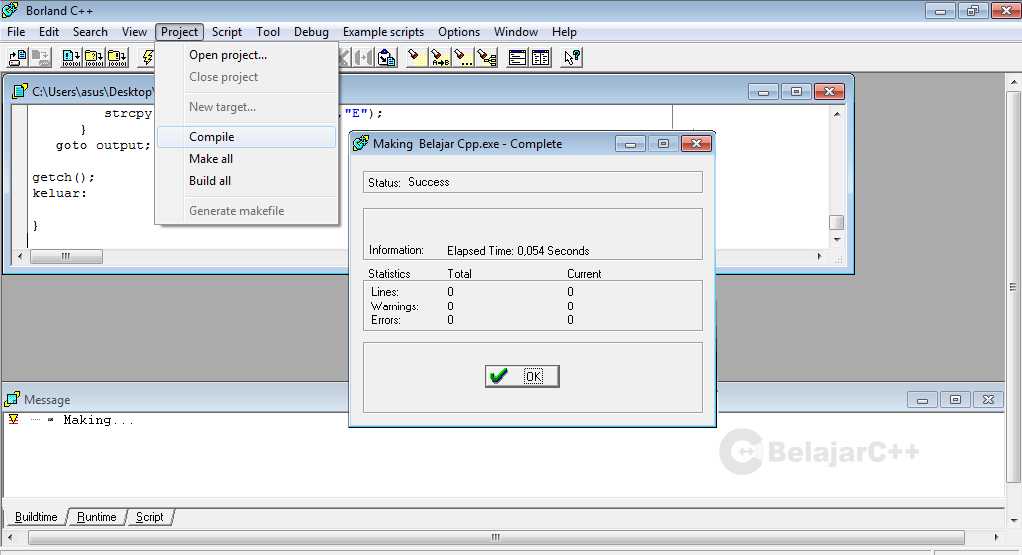
Task: Minimize the Making dialog window
Action: pyautogui.click(x=630, y=143)
